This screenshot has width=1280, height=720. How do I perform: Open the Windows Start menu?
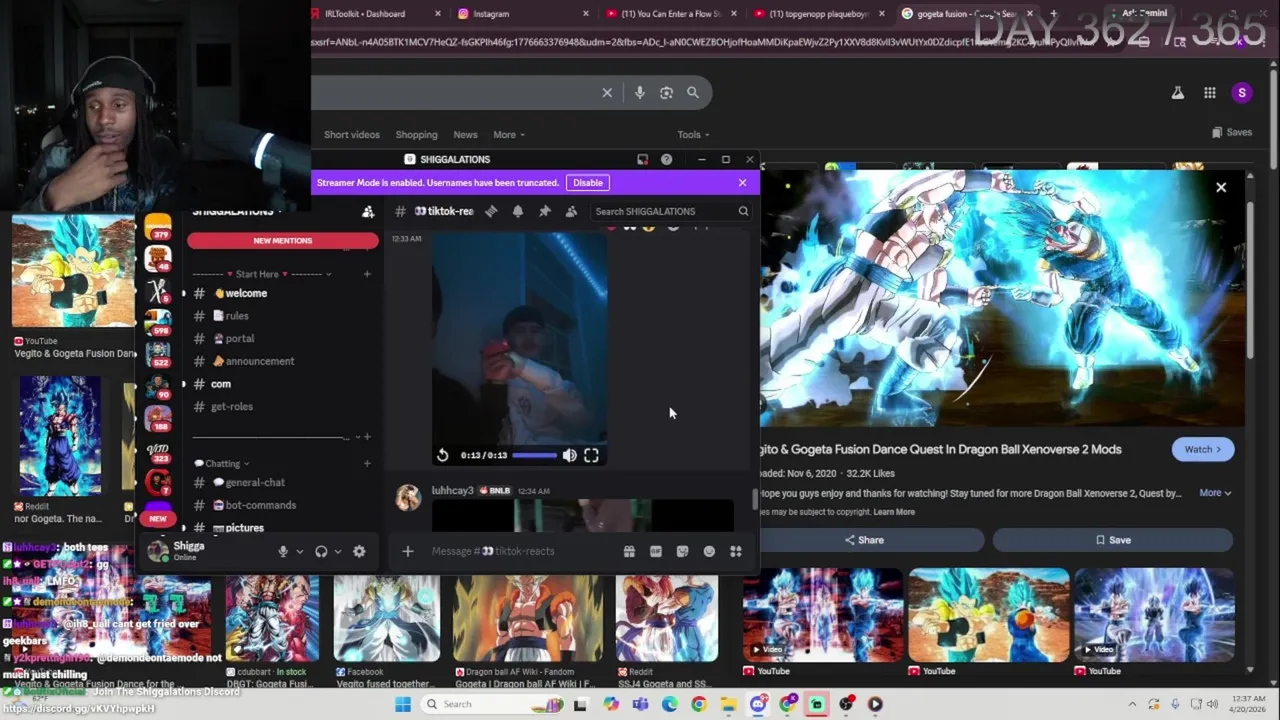(x=403, y=704)
